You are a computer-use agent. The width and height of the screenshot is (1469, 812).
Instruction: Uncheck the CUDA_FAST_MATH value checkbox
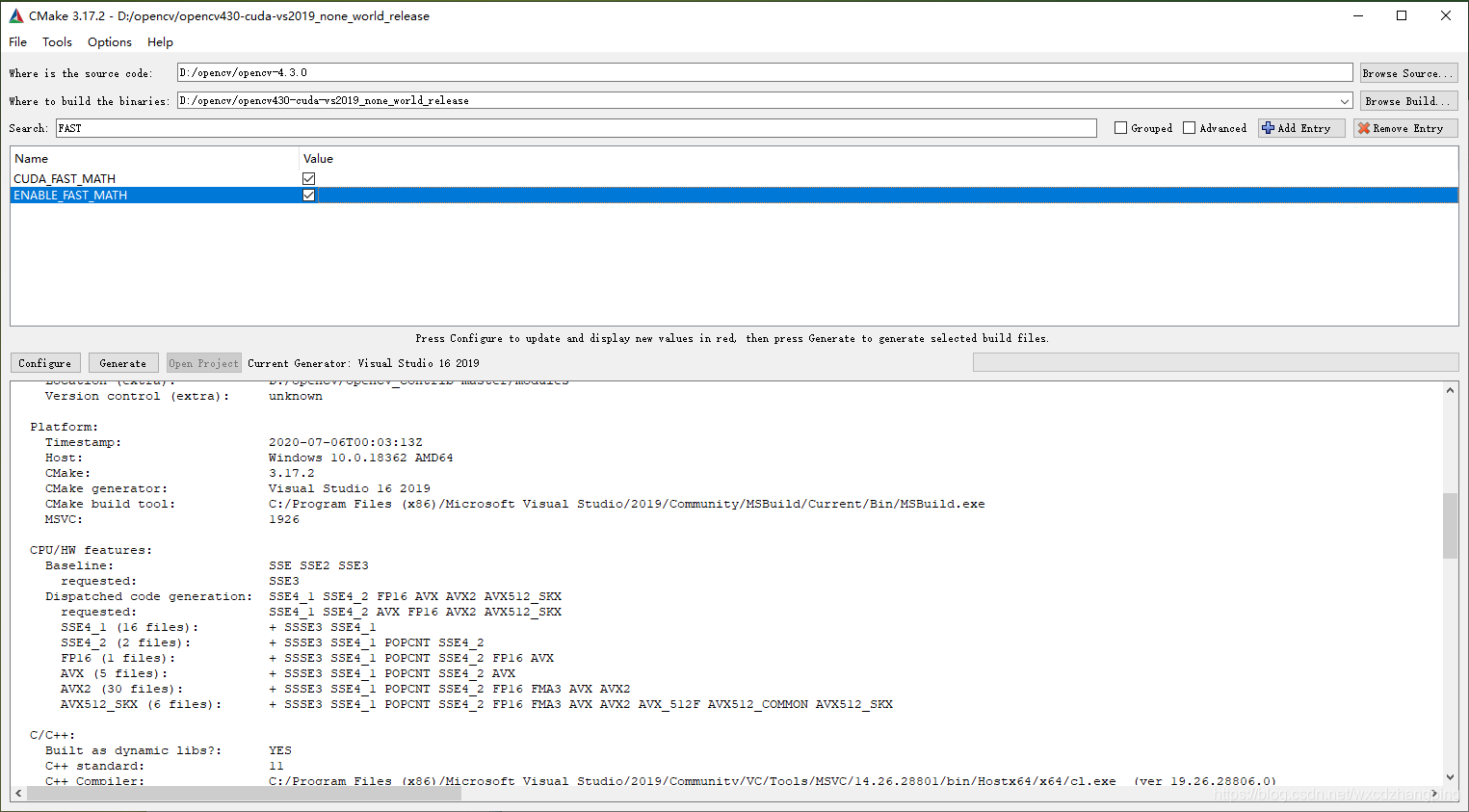pyautogui.click(x=309, y=179)
